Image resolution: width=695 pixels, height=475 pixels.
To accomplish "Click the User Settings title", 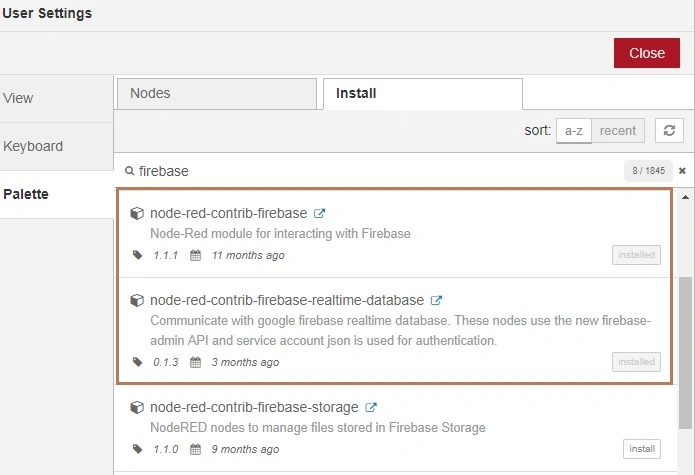I will pyautogui.click(x=47, y=13).
